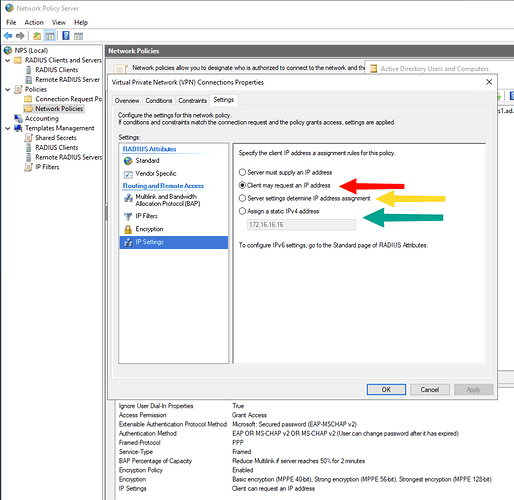Open the Action menu

pyautogui.click(x=34, y=22)
